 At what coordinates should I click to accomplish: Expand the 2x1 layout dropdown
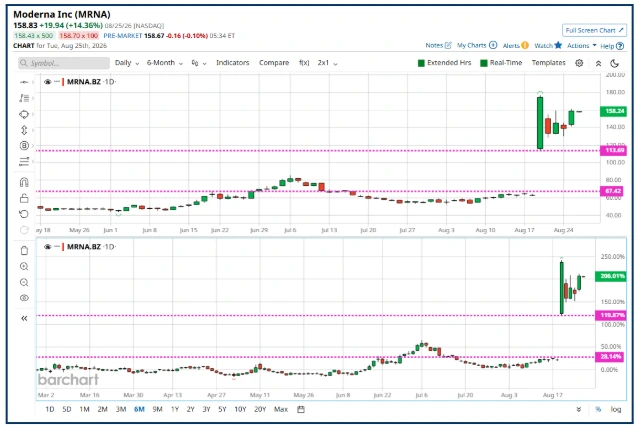[x=328, y=63]
